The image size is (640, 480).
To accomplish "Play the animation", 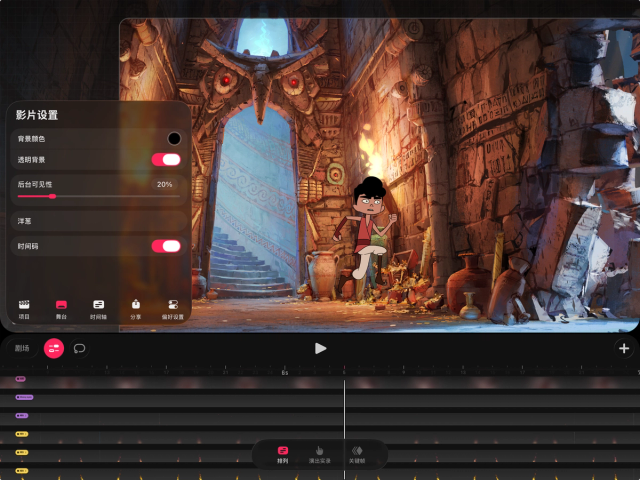I will pyautogui.click(x=320, y=348).
